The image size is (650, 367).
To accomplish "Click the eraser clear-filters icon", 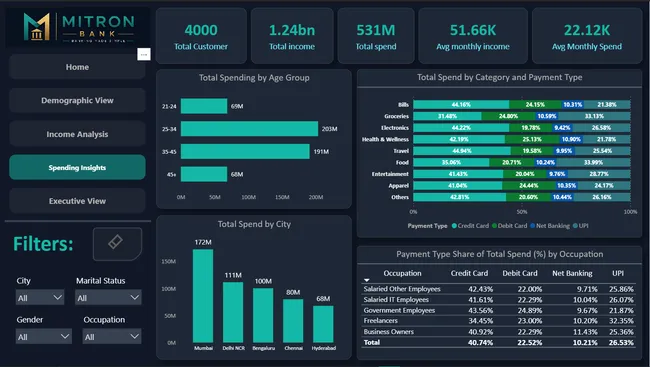I will 116,242.
